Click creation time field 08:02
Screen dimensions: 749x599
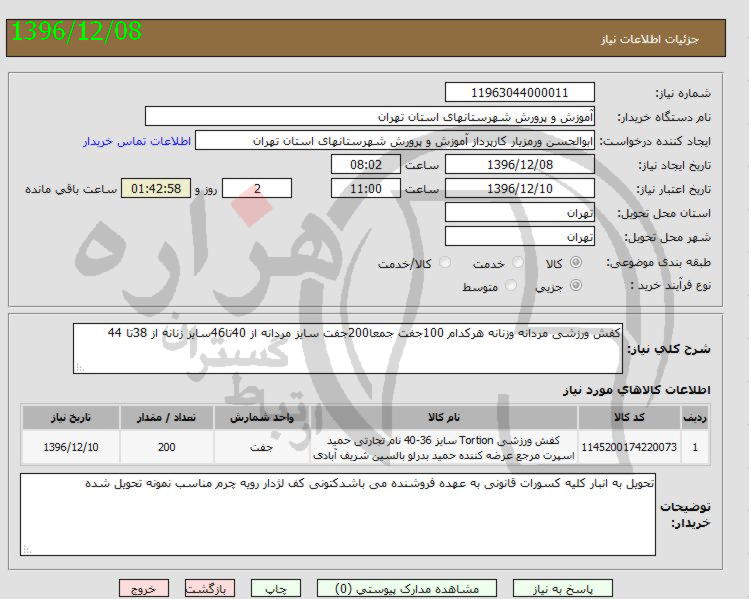(x=366, y=164)
